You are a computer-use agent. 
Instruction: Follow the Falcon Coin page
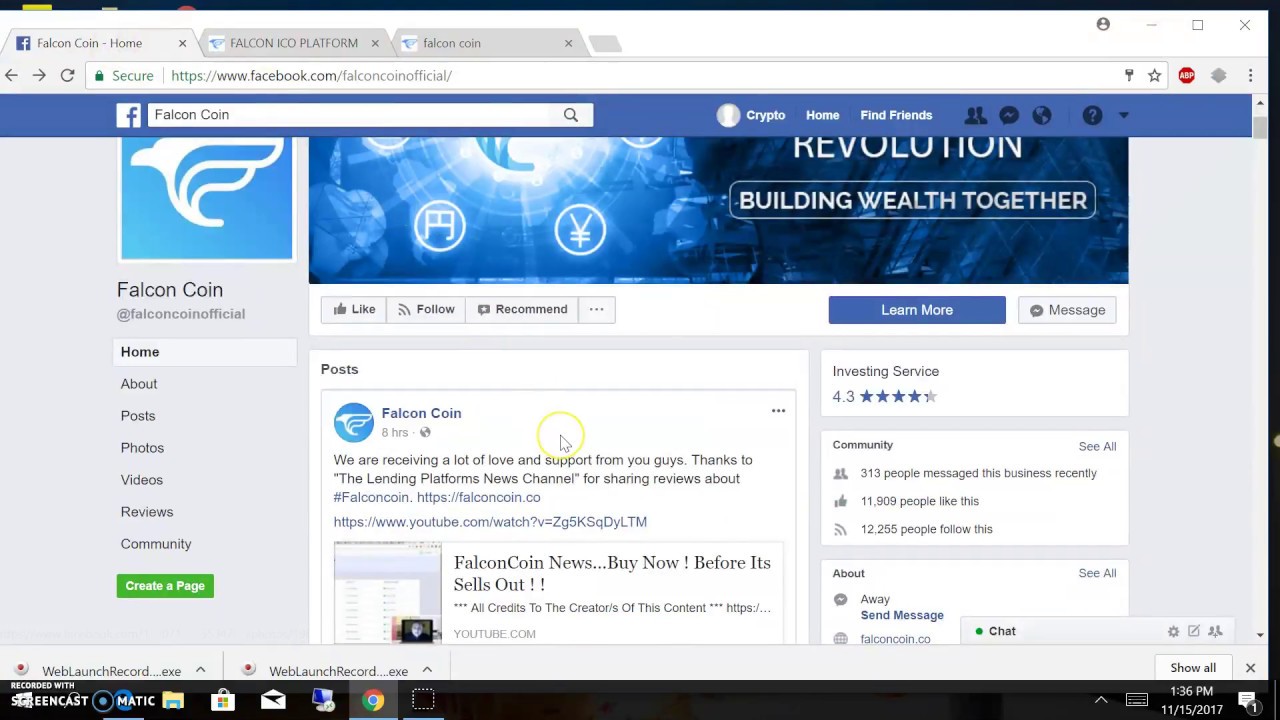[426, 309]
